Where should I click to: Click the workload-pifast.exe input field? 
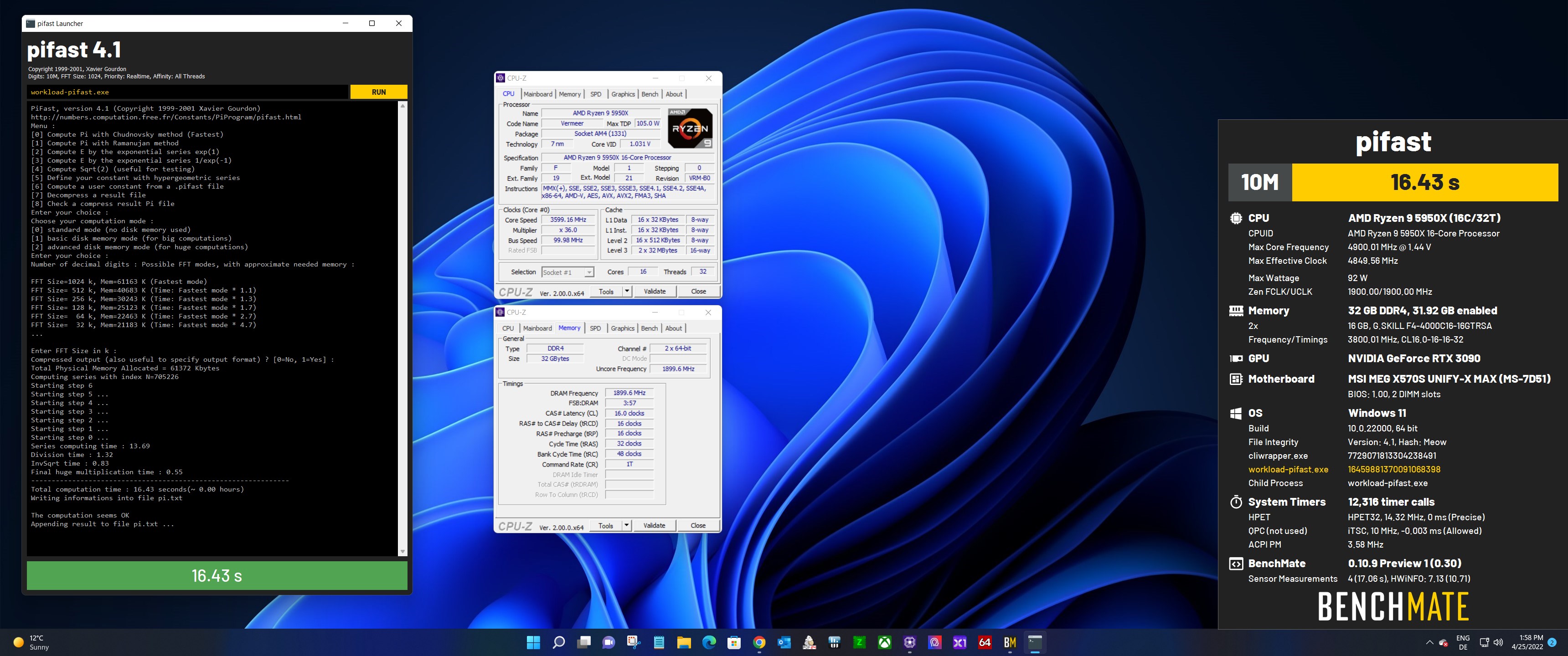click(187, 92)
